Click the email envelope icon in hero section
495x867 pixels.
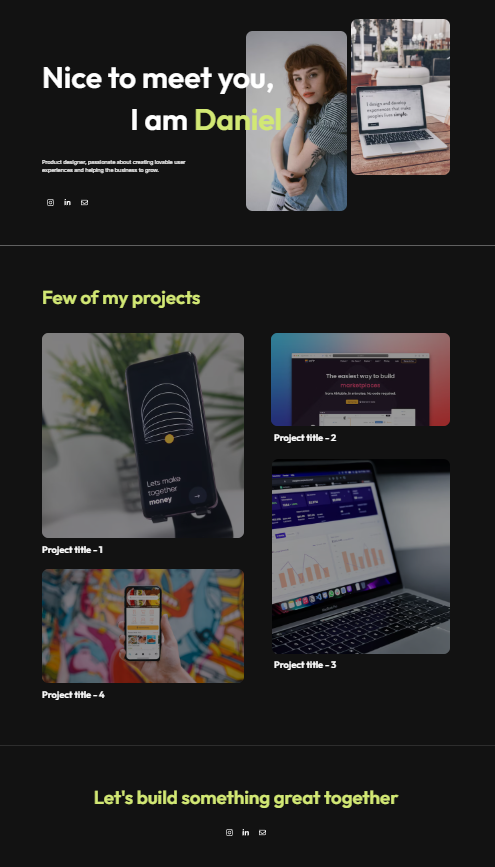click(85, 202)
